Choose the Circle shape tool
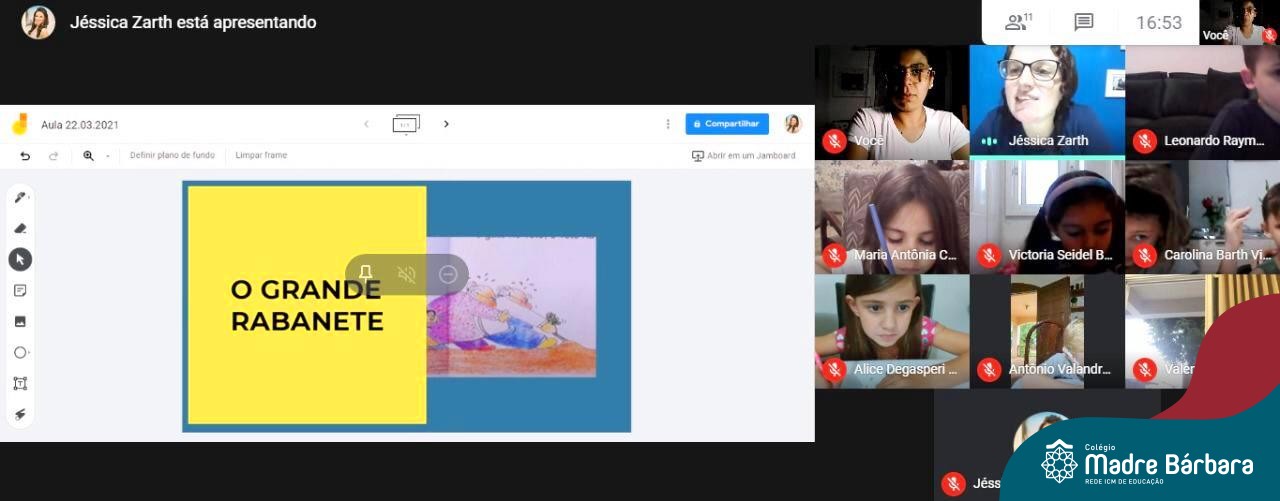 20,353
